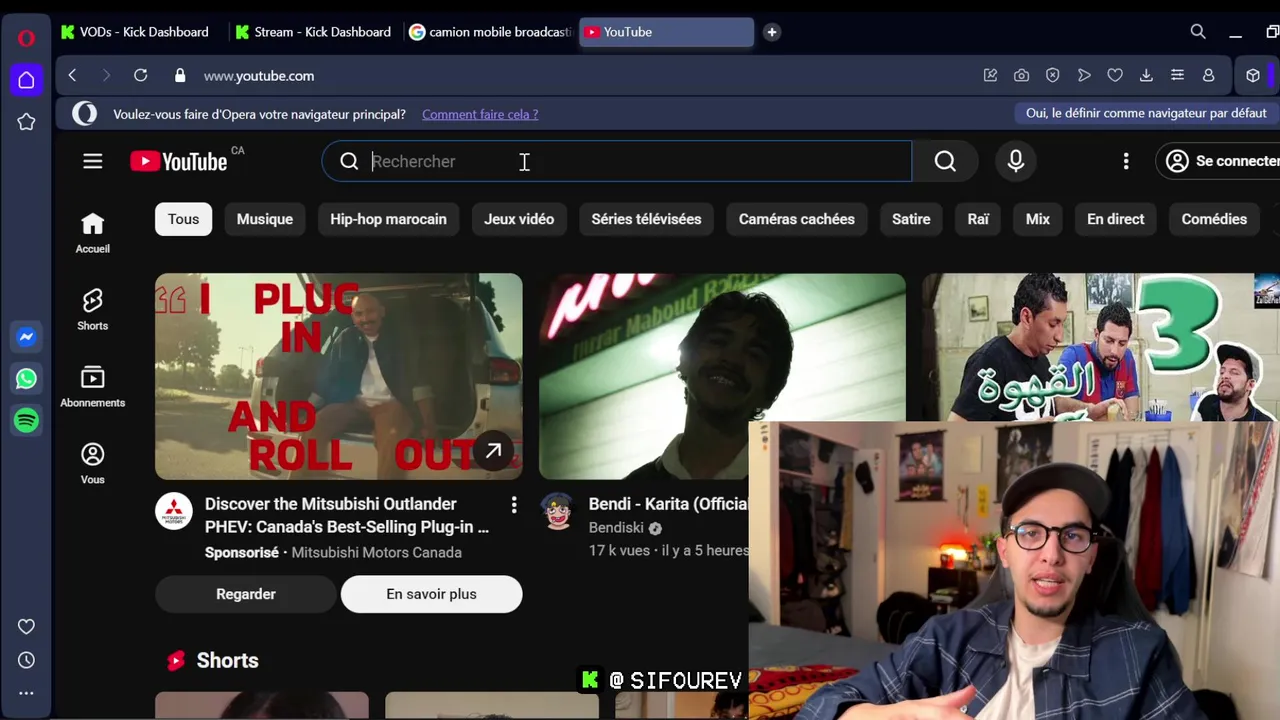
Task: Click the address bar padlock icon
Action: coord(180,75)
